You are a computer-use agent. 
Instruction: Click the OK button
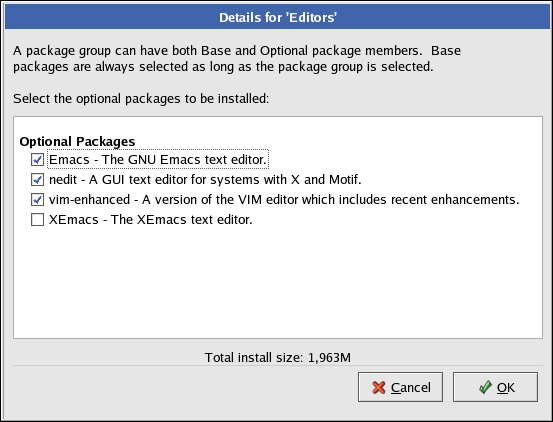(x=495, y=387)
